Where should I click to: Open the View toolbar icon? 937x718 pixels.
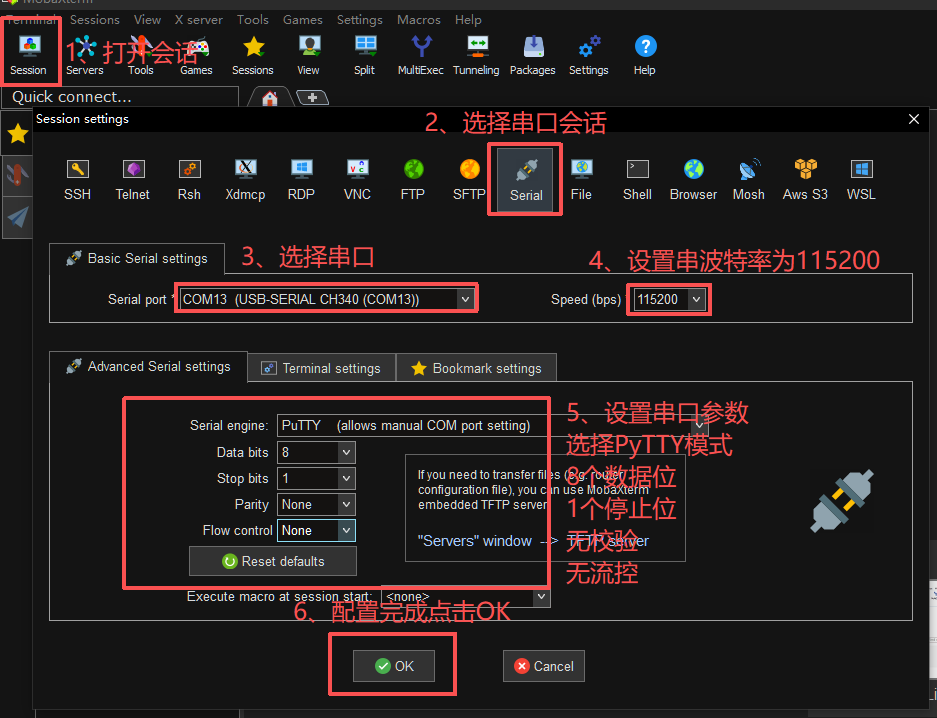click(308, 55)
